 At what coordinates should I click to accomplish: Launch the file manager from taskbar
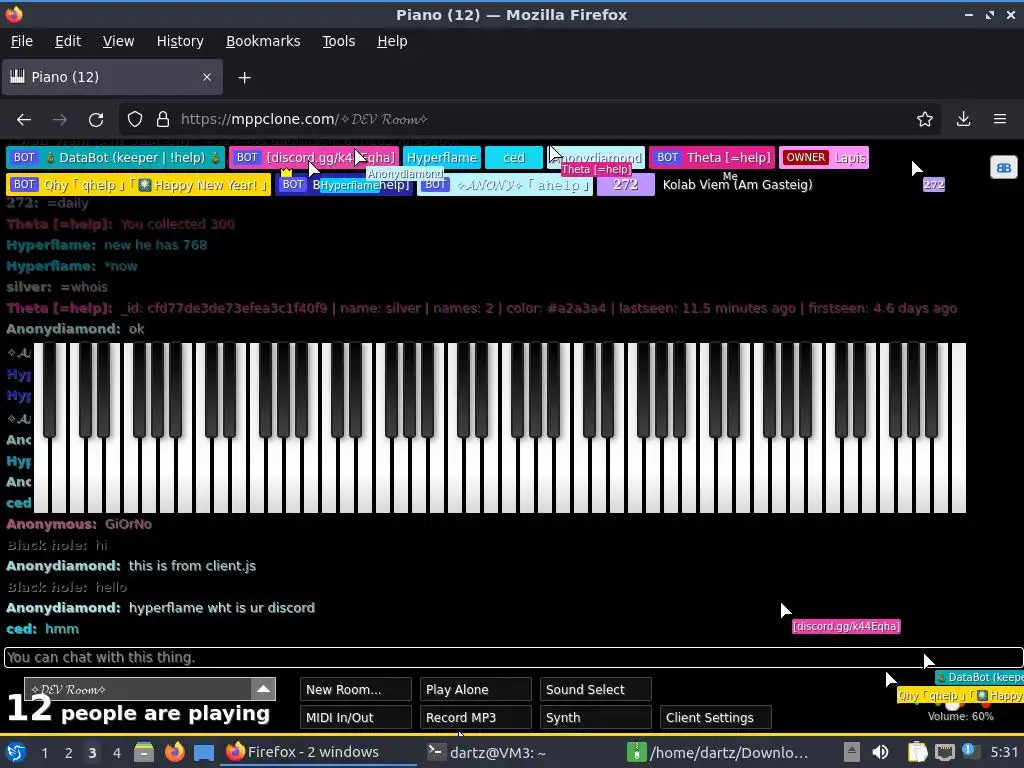tap(144, 752)
